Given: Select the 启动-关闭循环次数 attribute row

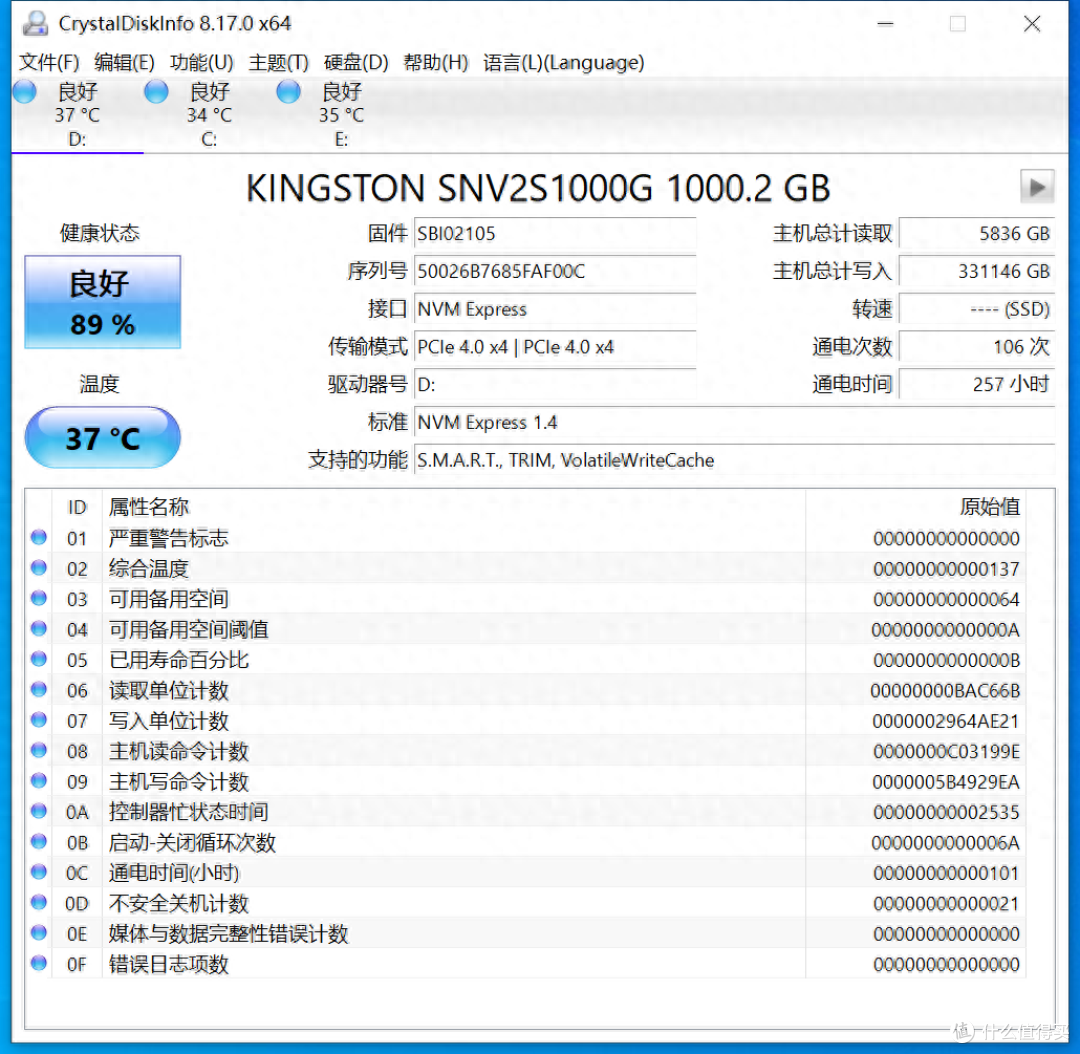Looking at the screenshot, I should point(526,842).
